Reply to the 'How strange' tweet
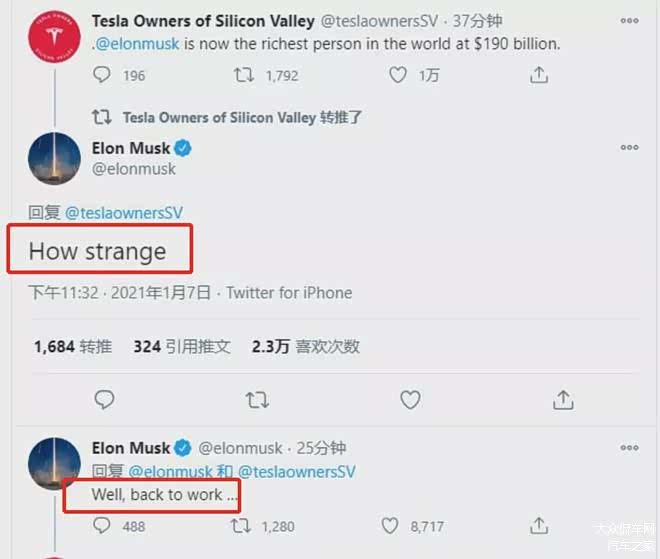 pos(104,400)
